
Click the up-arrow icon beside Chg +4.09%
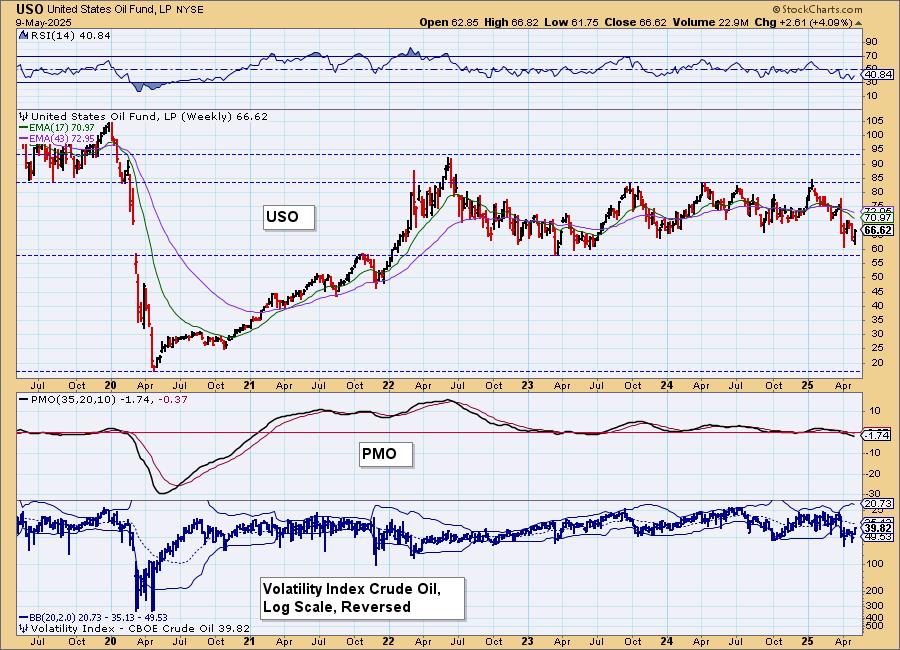(859, 23)
